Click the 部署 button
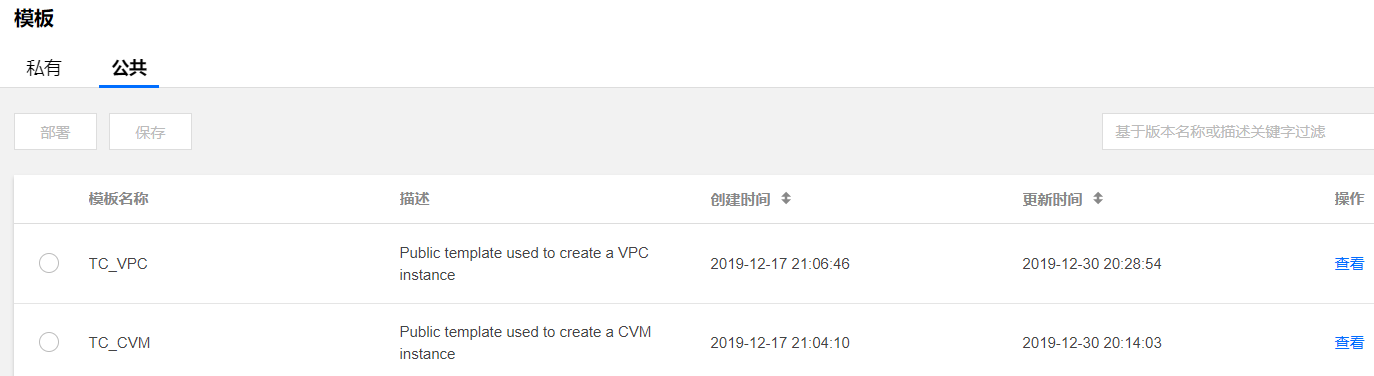This screenshot has width=1374, height=376. click(56, 132)
